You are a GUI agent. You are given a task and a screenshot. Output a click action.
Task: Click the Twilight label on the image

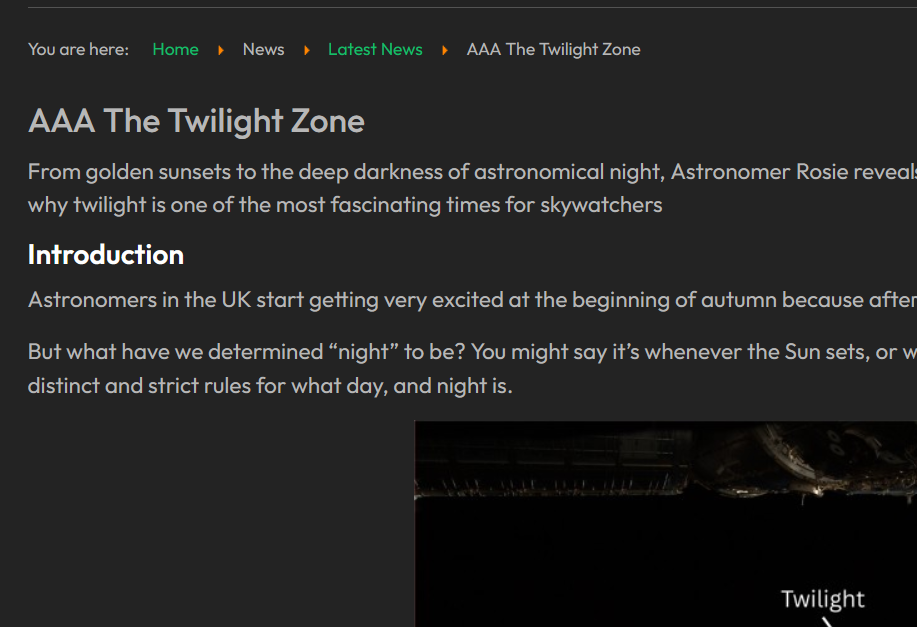[x=823, y=598]
